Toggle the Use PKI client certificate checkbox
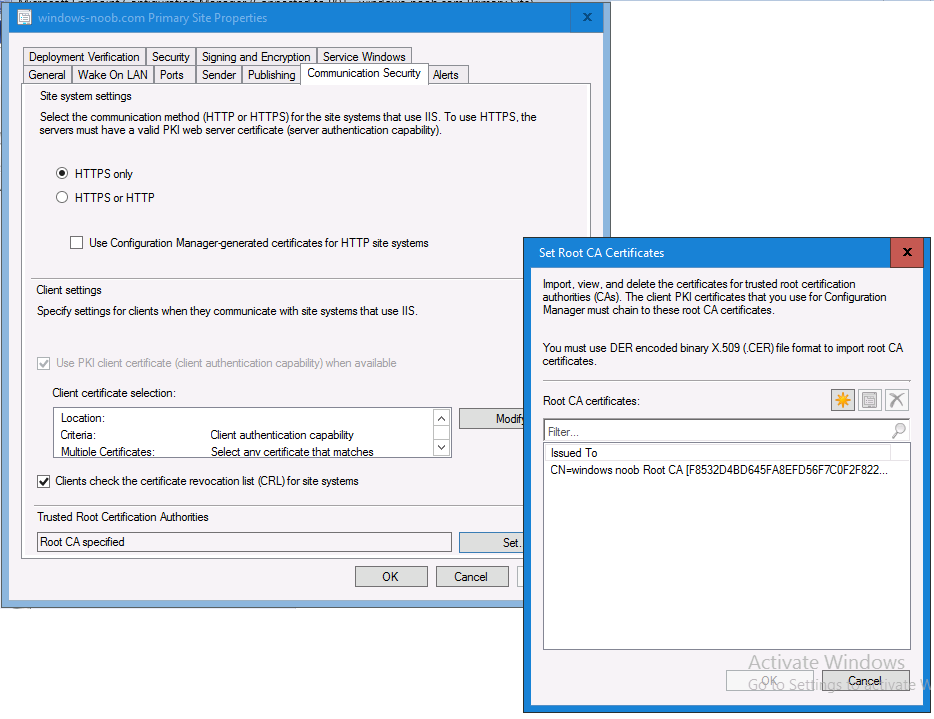 (43, 363)
